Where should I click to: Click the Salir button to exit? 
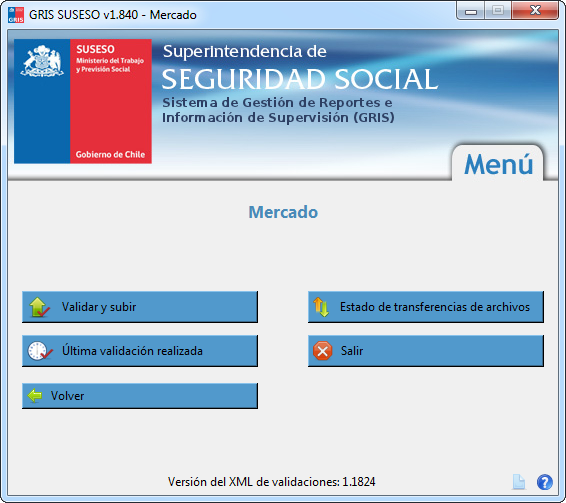426,351
